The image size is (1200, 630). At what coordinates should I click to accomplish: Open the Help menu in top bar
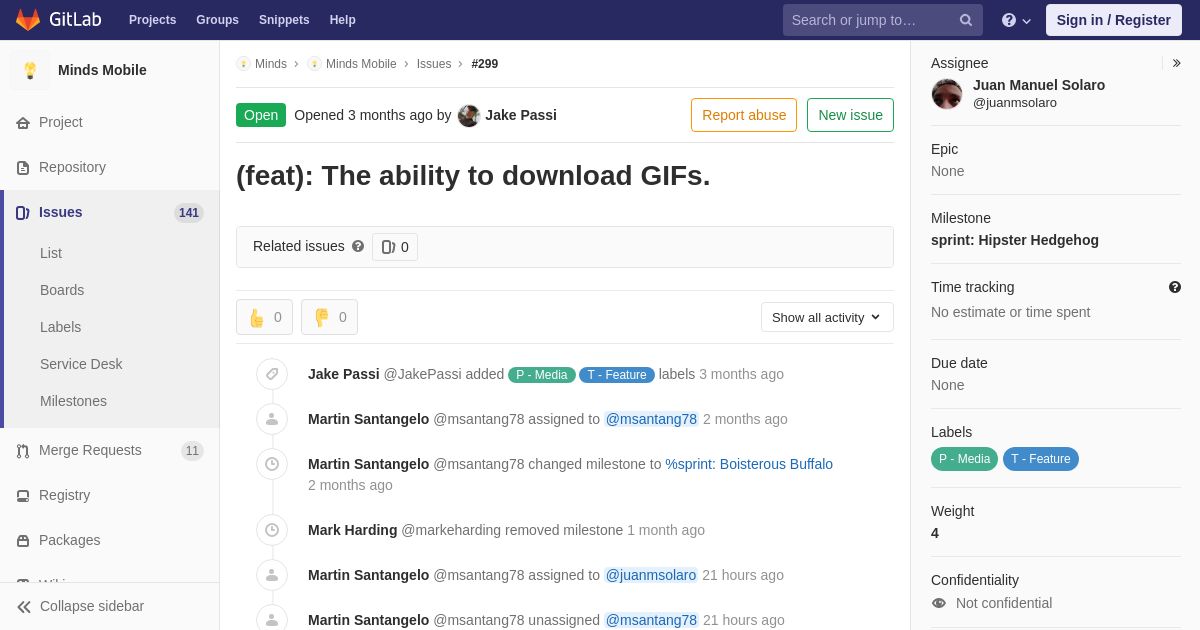pos(343,20)
